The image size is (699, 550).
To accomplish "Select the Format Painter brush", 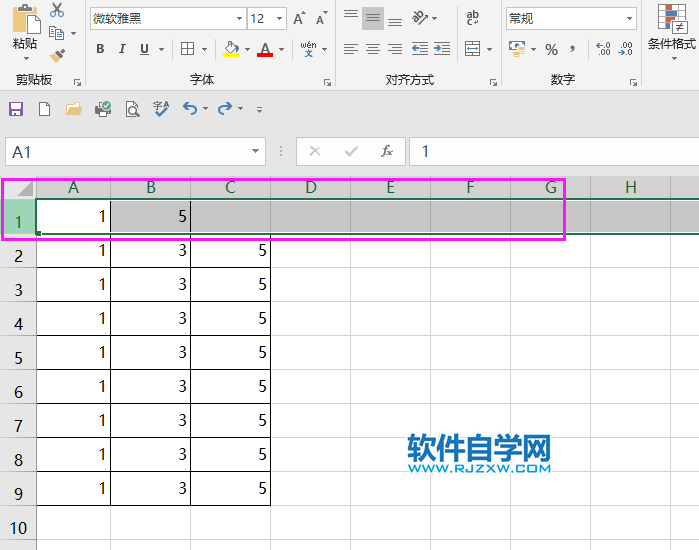I will (x=57, y=55).
